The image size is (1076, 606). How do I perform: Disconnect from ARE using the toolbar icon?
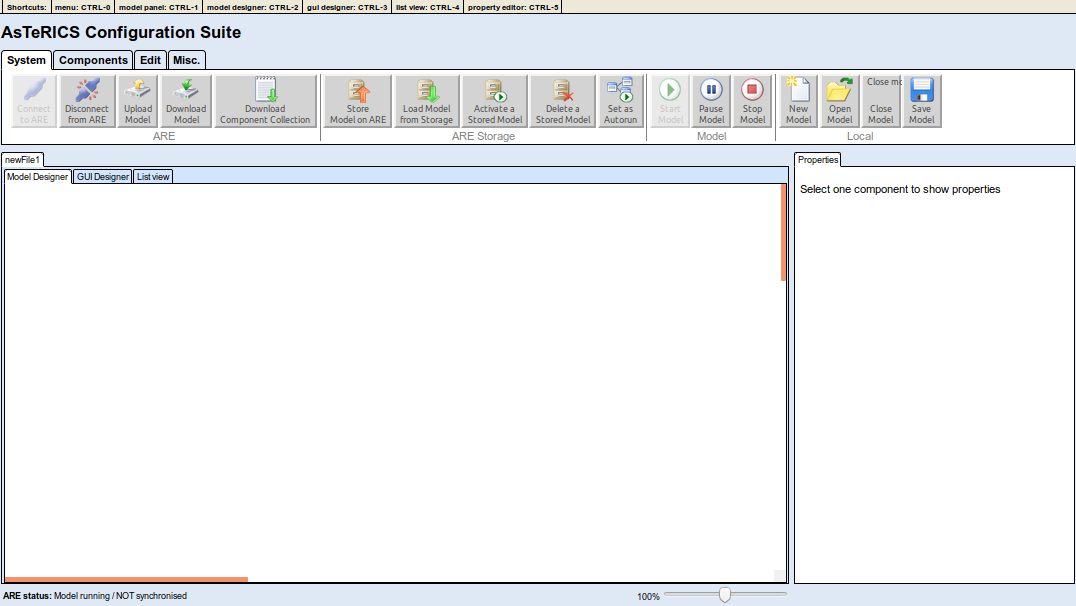(x=87, y=101)
